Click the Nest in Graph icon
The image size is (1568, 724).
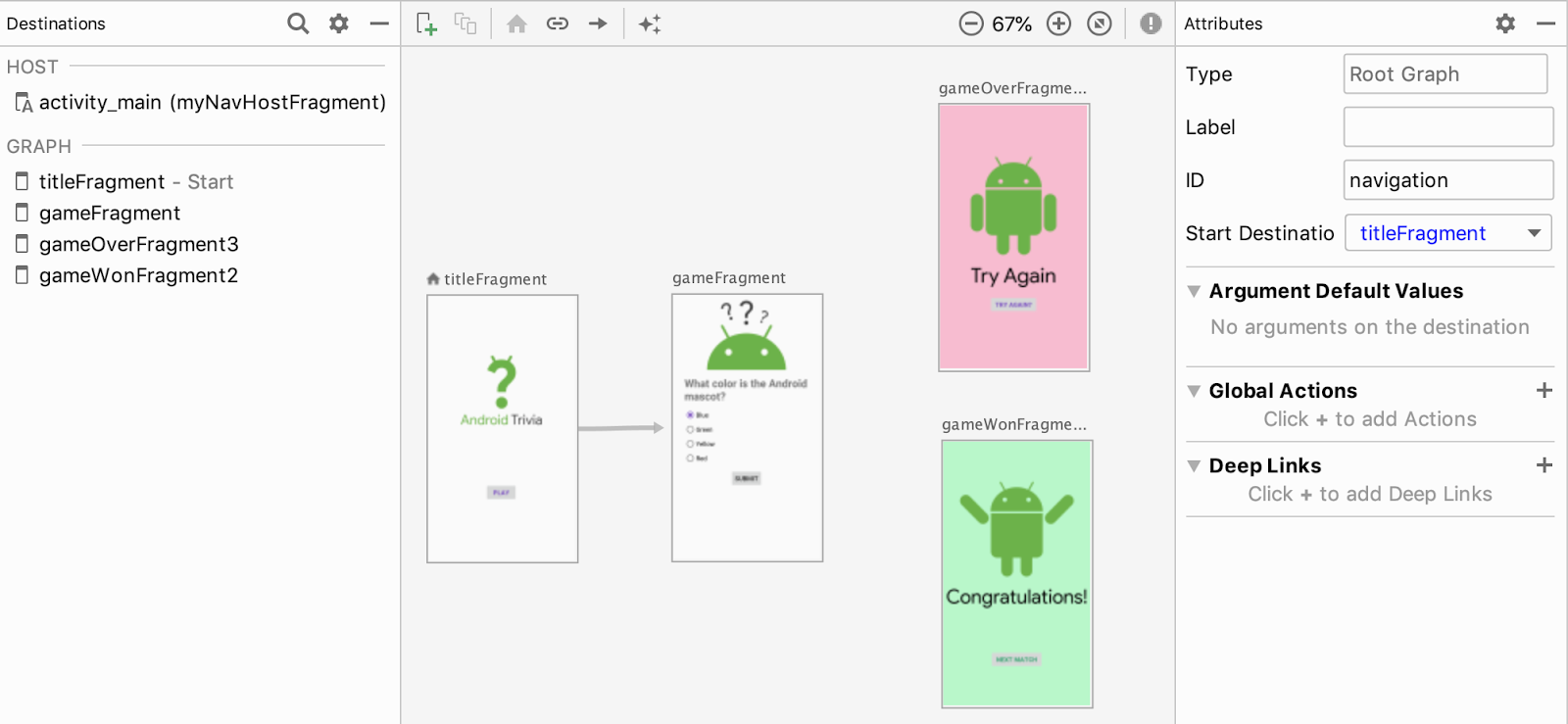coord(465,24)
